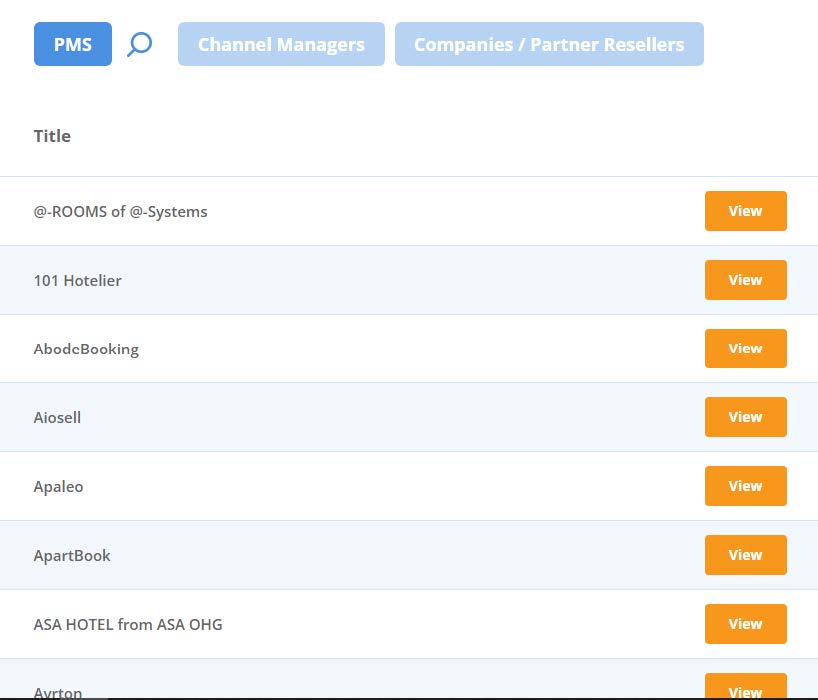Click the Title column header
The height and width of the screenshot is (700, 818).
click(x=52, y=136)
